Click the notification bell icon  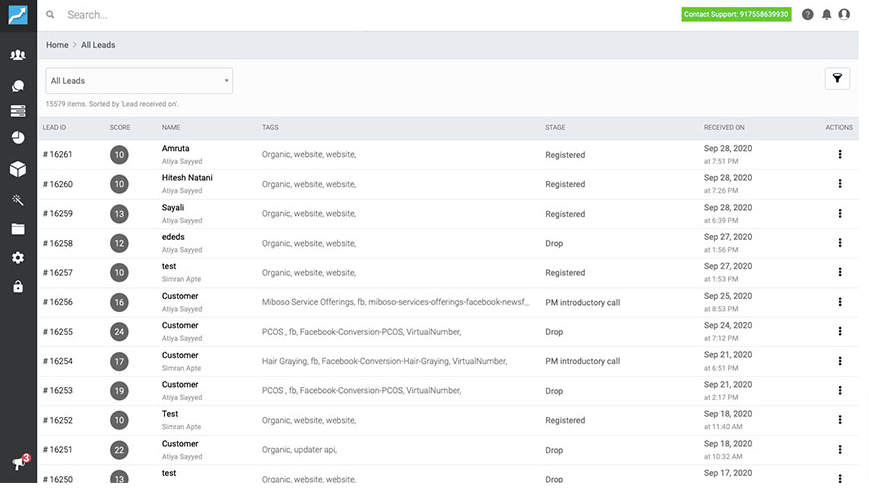pos(826,15)
